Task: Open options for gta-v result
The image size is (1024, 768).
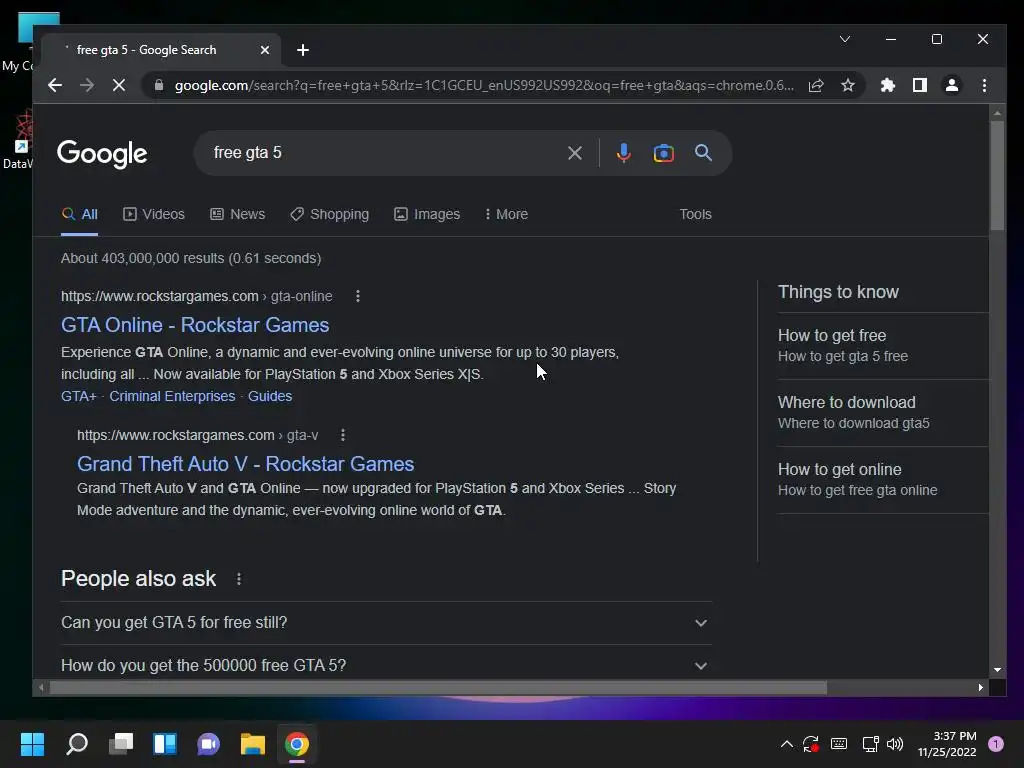Action: click(x=343, y=436)
